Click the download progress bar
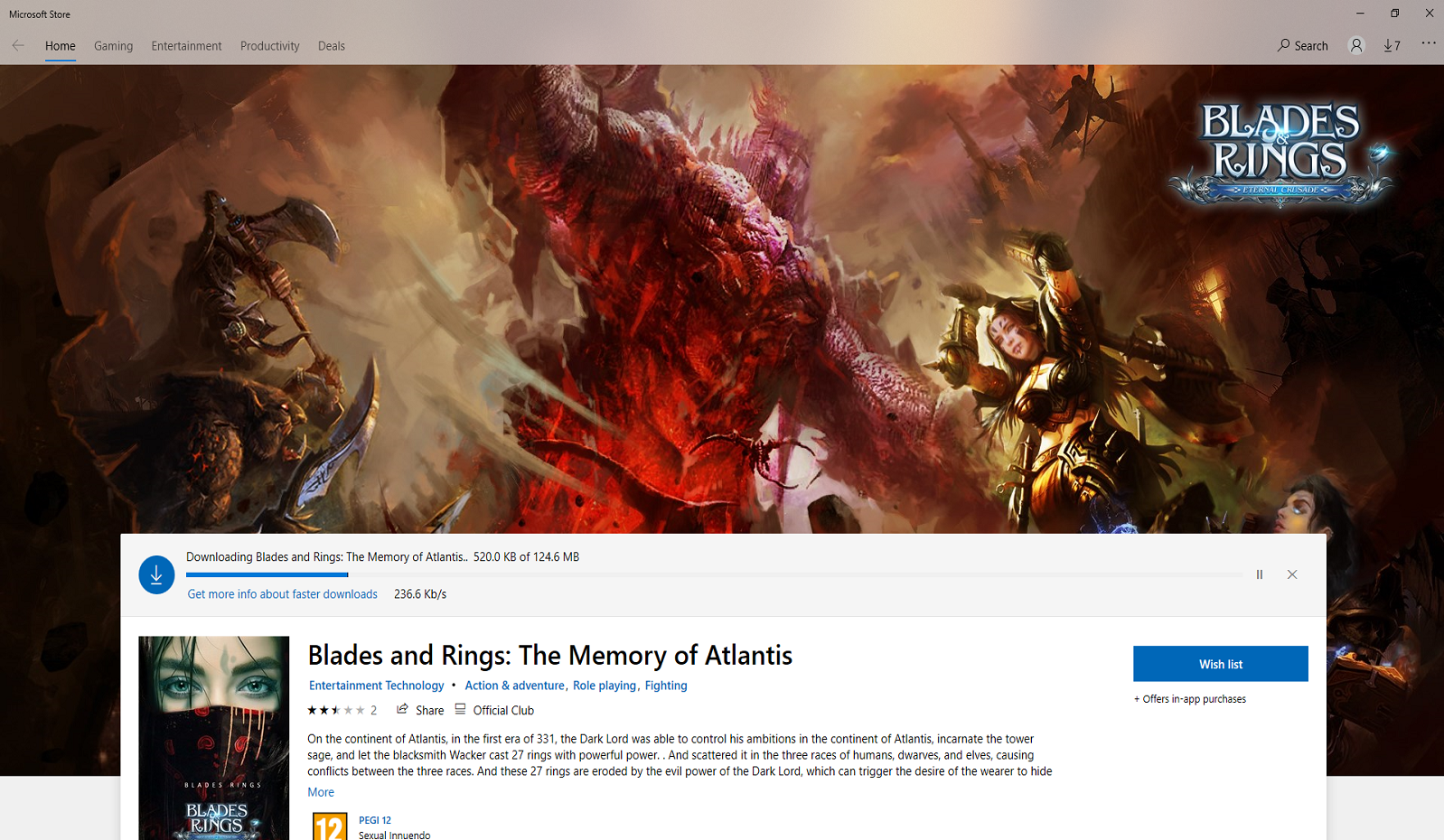Image resolution: width=1444 pixels, height=840 pixels. (x=714, y=574)
